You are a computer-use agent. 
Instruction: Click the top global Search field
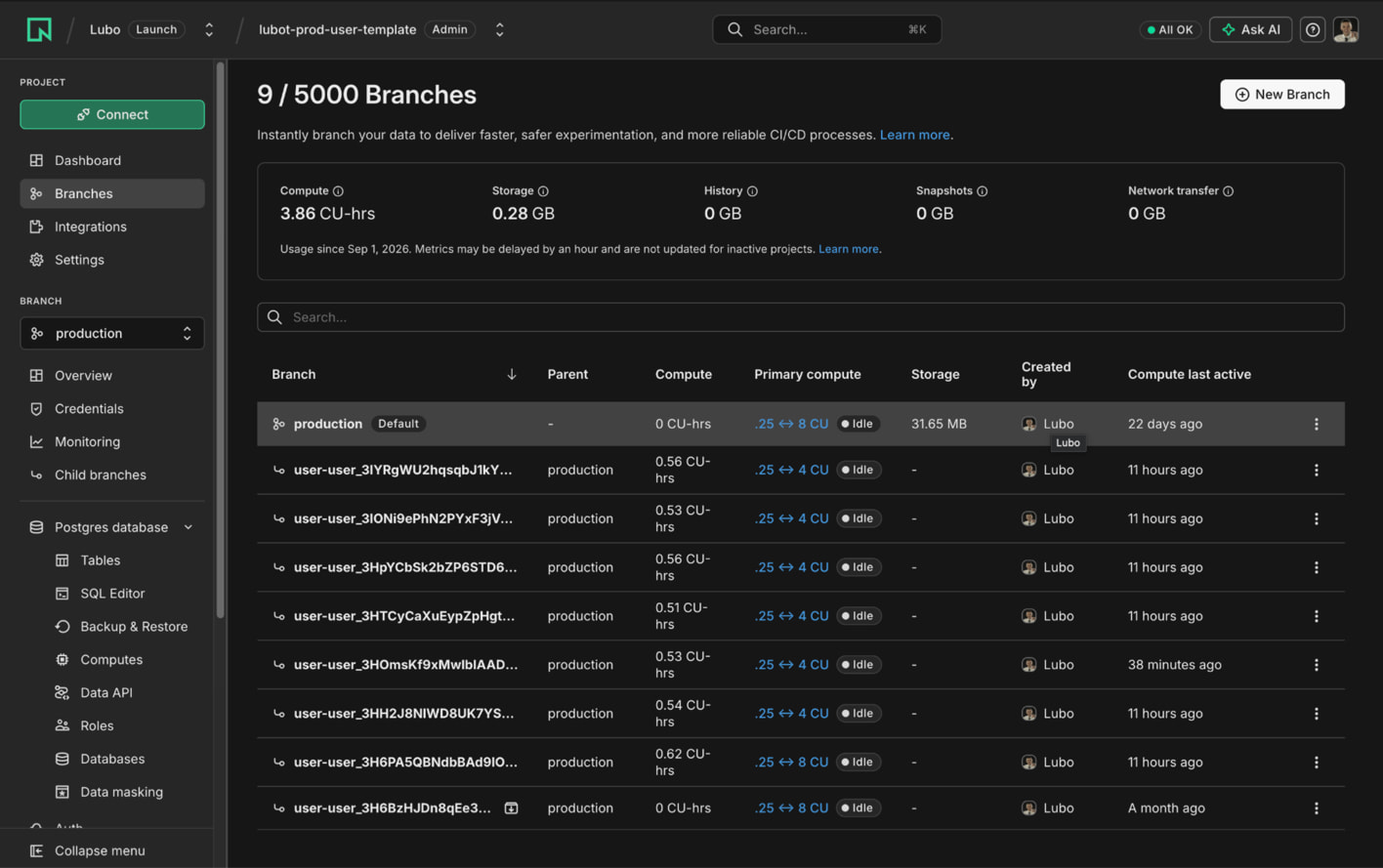(x=827, y=29)
